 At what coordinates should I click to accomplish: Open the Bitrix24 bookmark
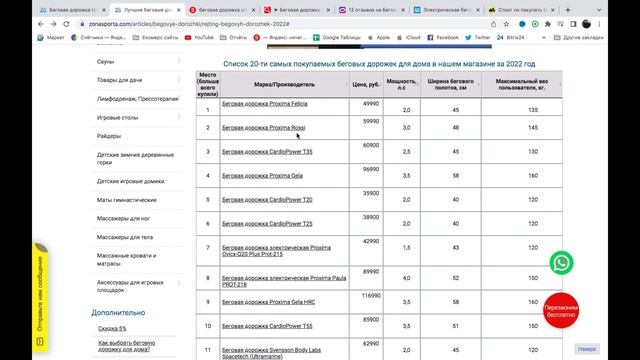(x=510, y=38)
